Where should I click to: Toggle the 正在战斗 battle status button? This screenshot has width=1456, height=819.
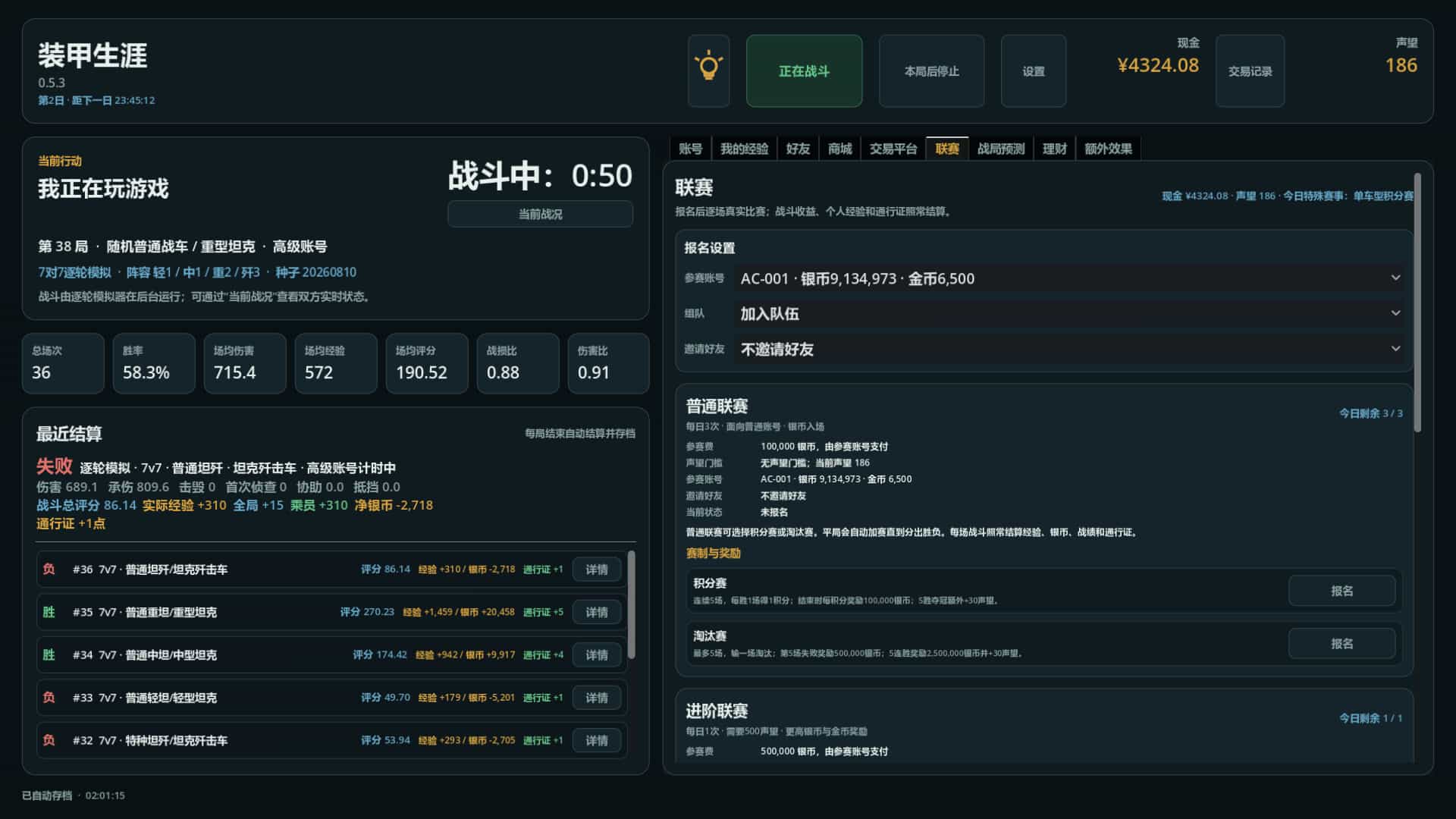[x=804, y=71]
